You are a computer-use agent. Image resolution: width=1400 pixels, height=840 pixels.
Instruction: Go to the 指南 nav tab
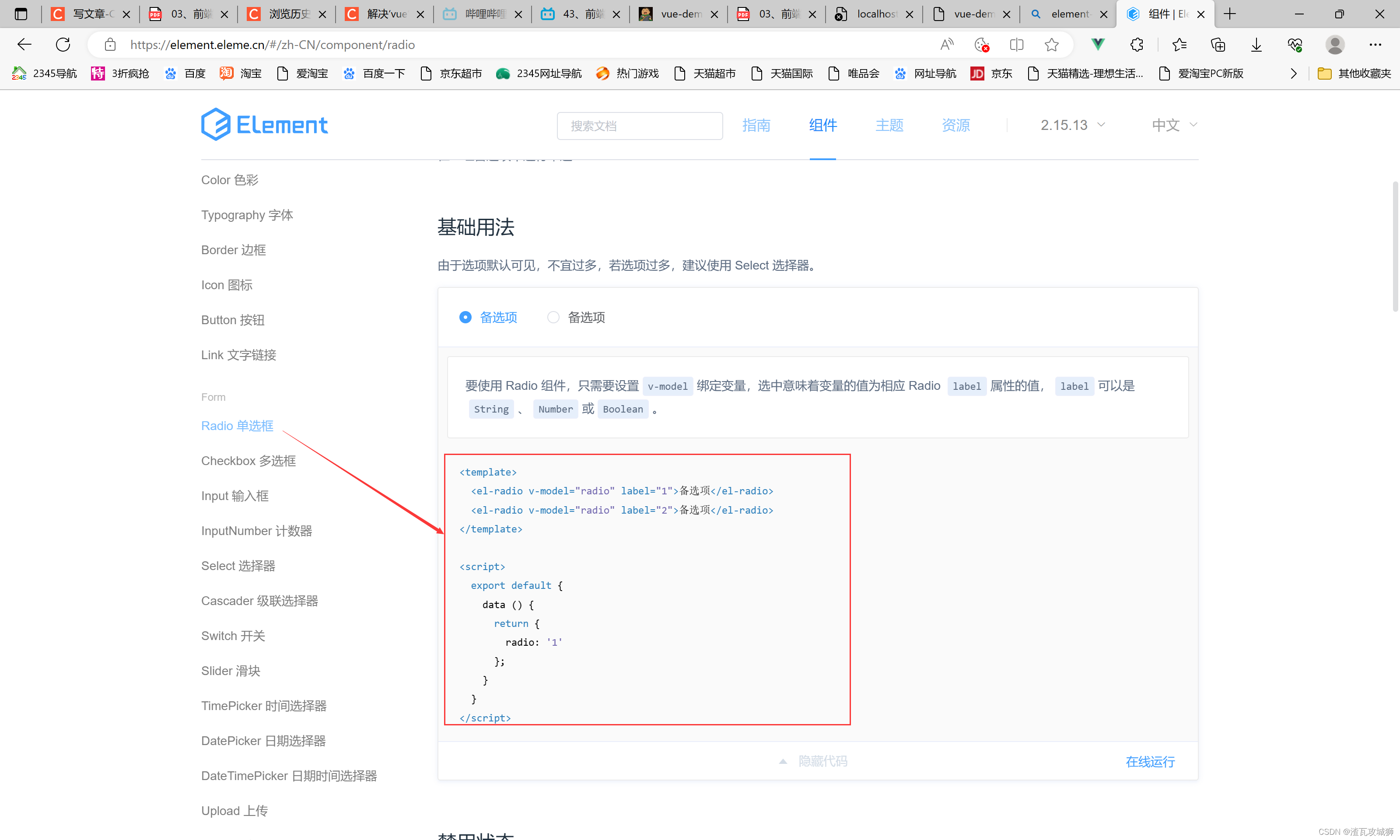(x=756, y=125)
